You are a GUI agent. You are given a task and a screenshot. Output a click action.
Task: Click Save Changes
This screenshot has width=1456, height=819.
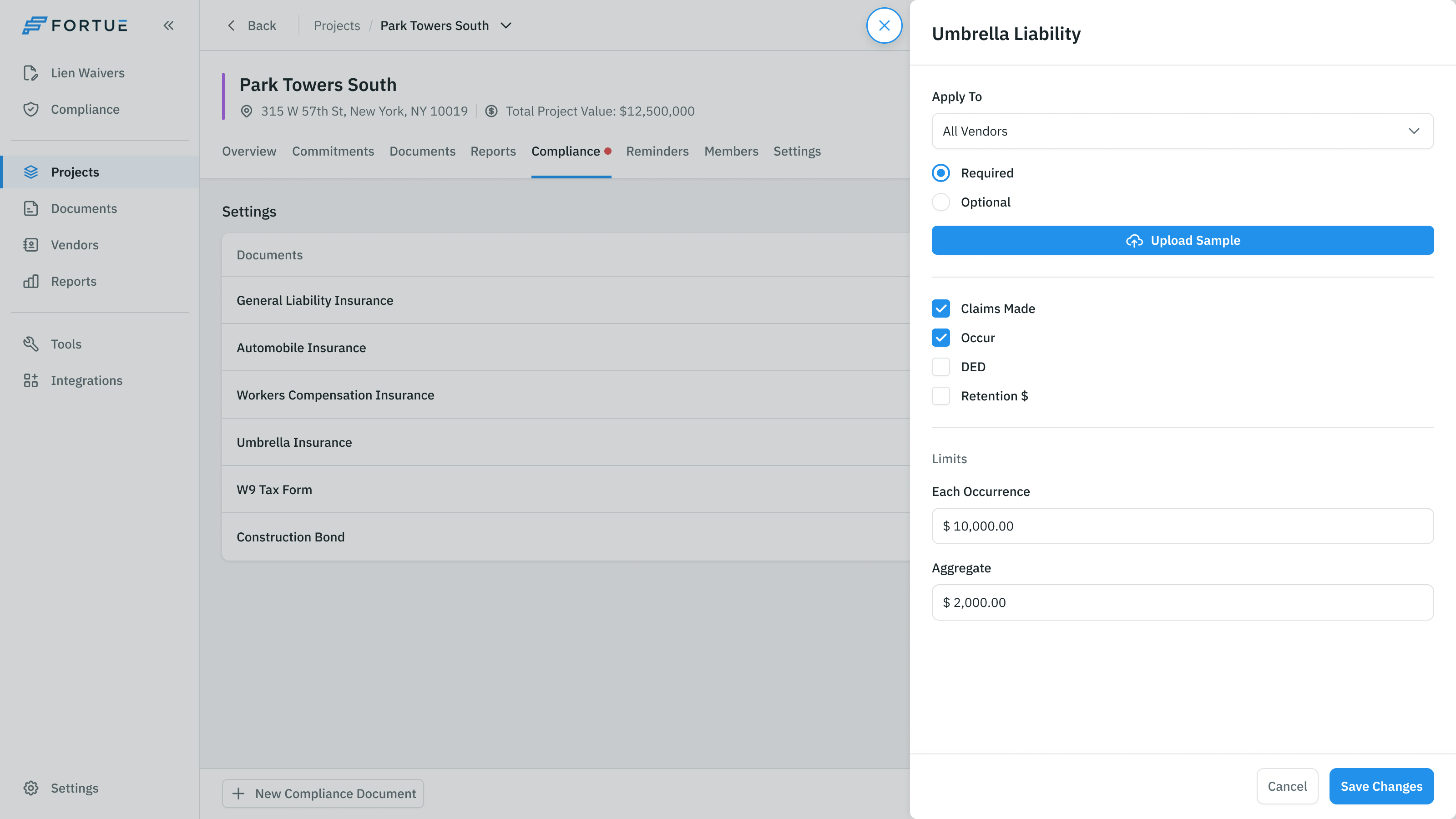click(1381, 786)
